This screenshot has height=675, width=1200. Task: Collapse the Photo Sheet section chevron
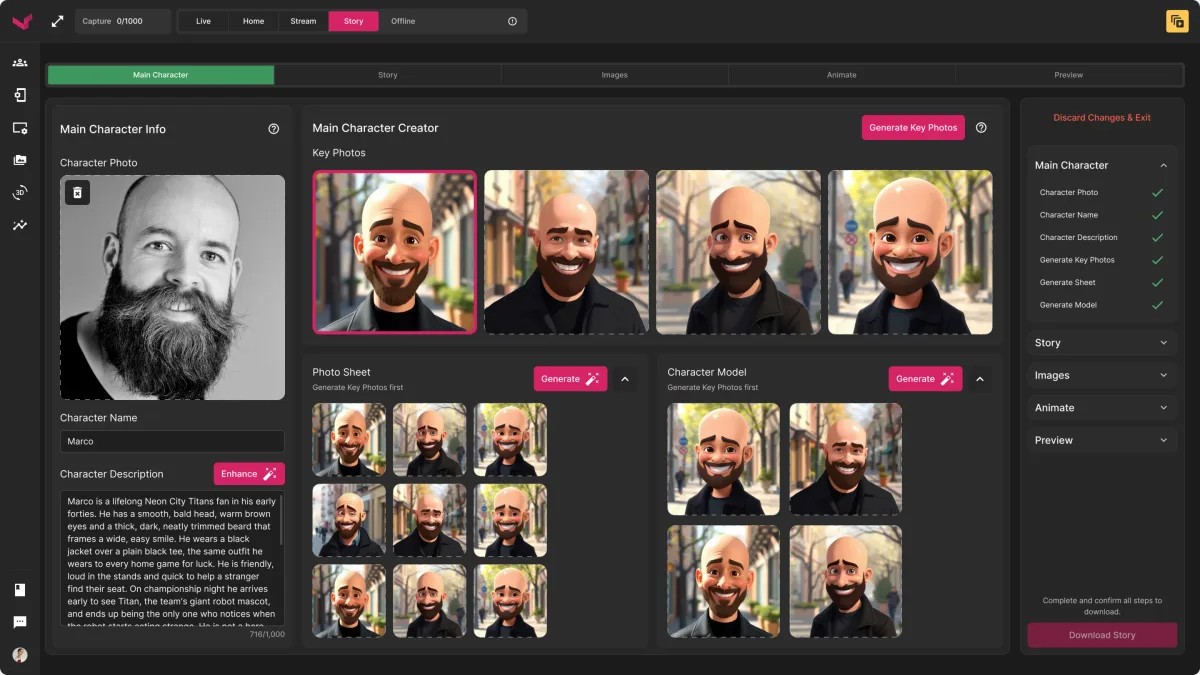click(x=625, y=379)
